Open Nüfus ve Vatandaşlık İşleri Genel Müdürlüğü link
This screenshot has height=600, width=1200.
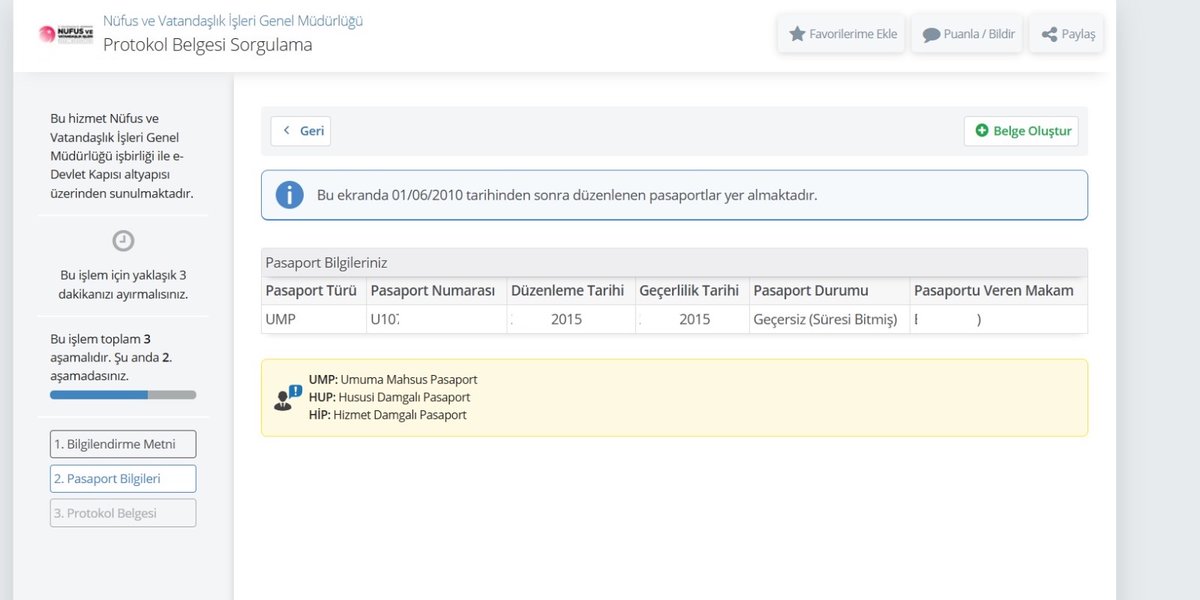tap(233, 20)
